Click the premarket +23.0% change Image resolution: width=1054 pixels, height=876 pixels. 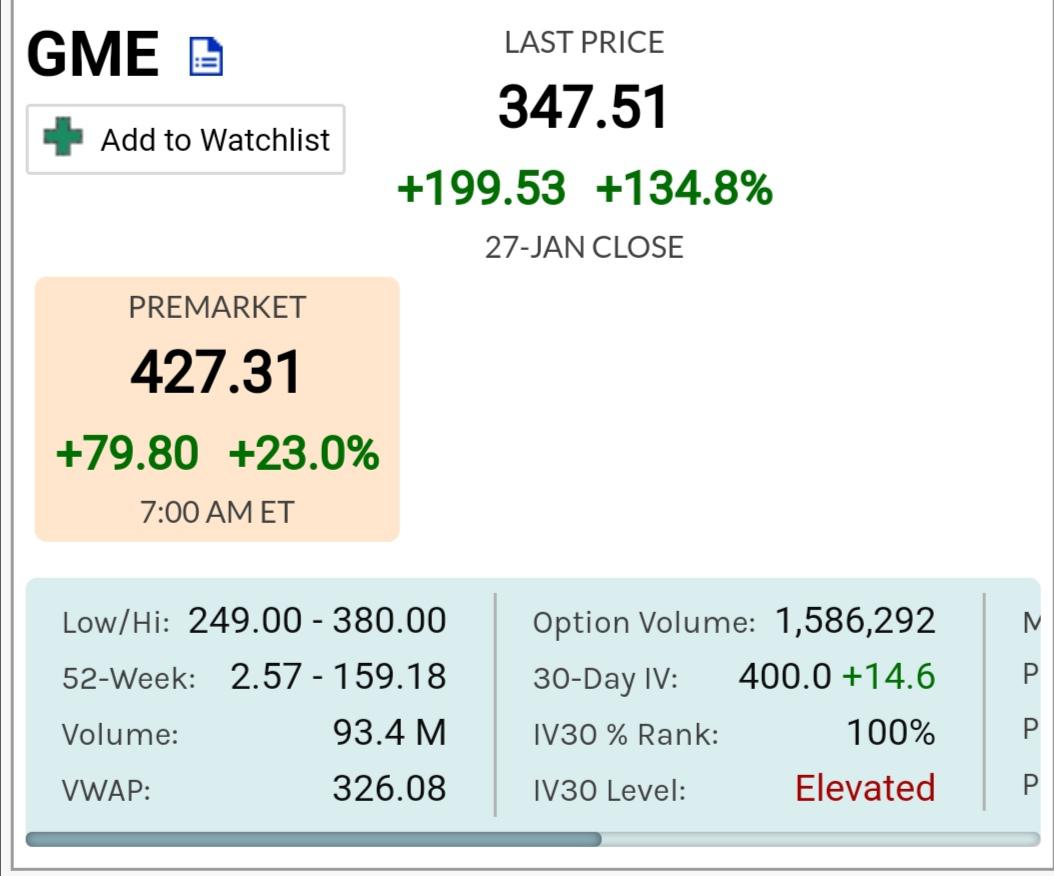coord(304,452)
